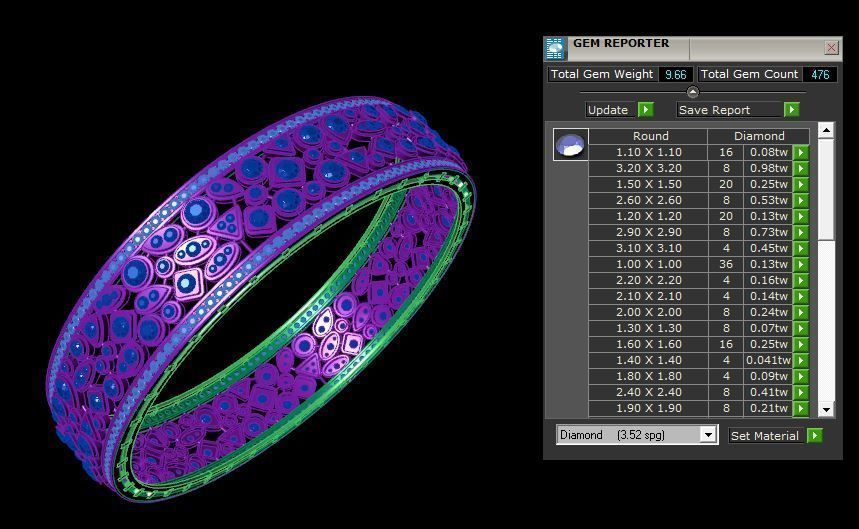The height and width of the screenshot is (529, 859).
Task: Click green arrow for 3.20 X 3.20 row
Action: coord(801,168)
